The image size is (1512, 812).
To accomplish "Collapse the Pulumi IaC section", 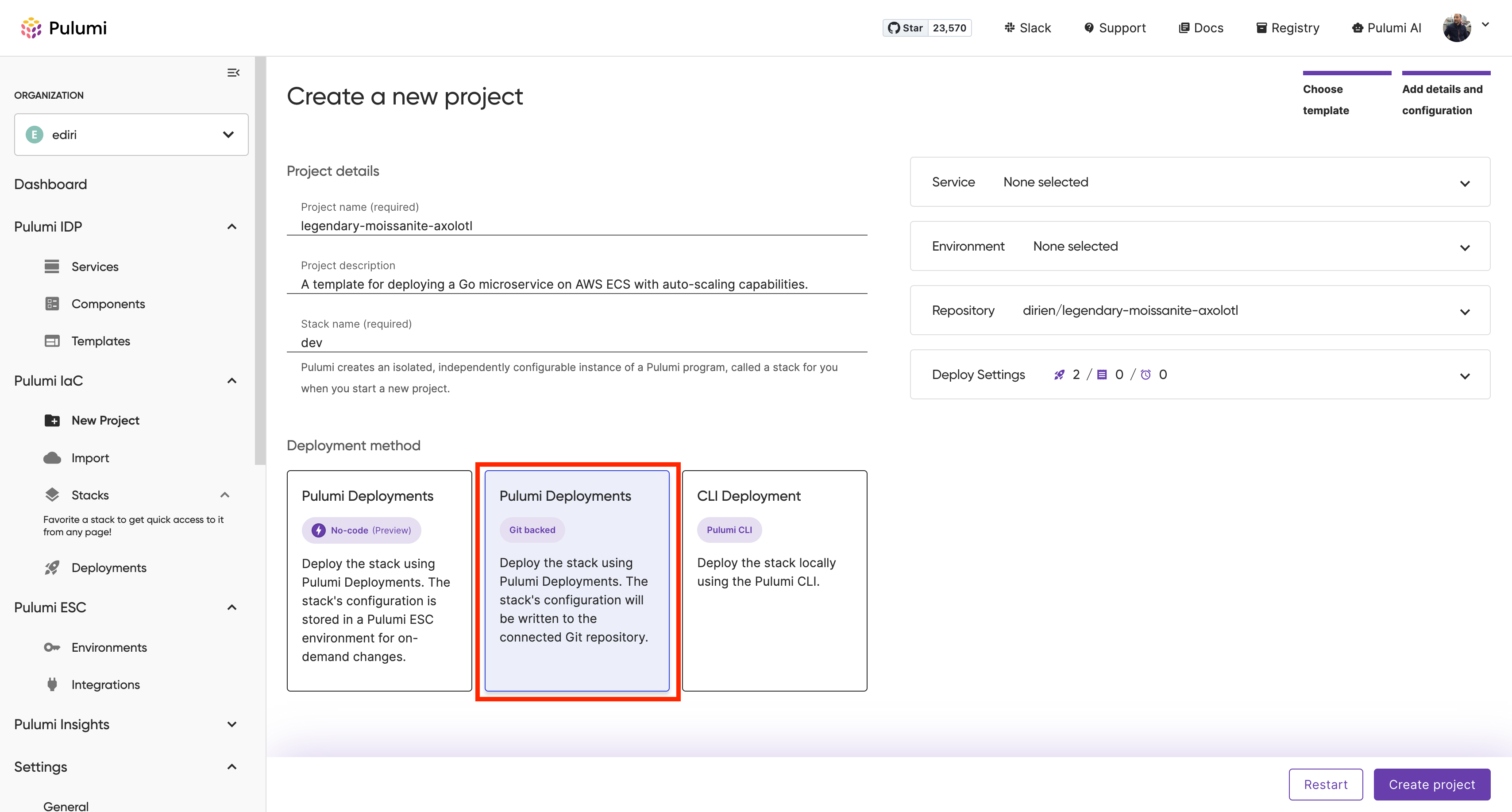I will point(232,380).
